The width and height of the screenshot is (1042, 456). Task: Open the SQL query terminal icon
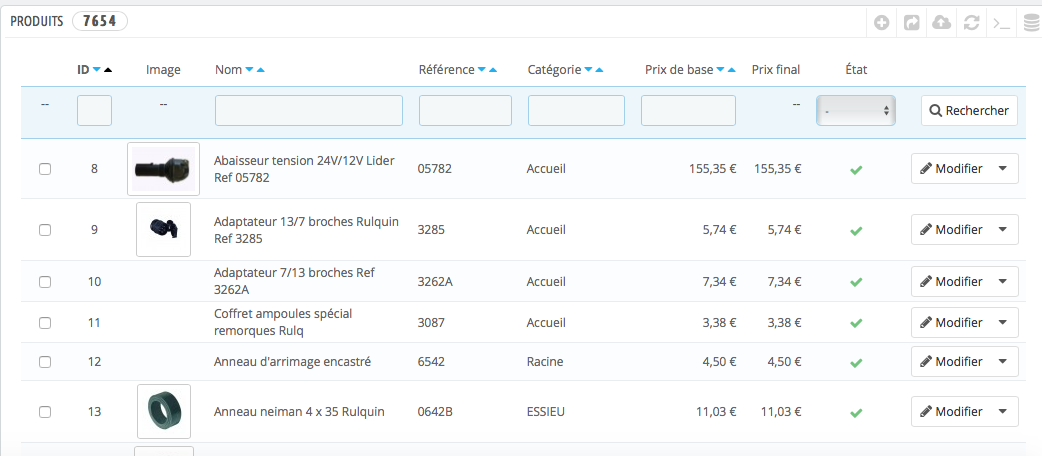coord(1001,23)
